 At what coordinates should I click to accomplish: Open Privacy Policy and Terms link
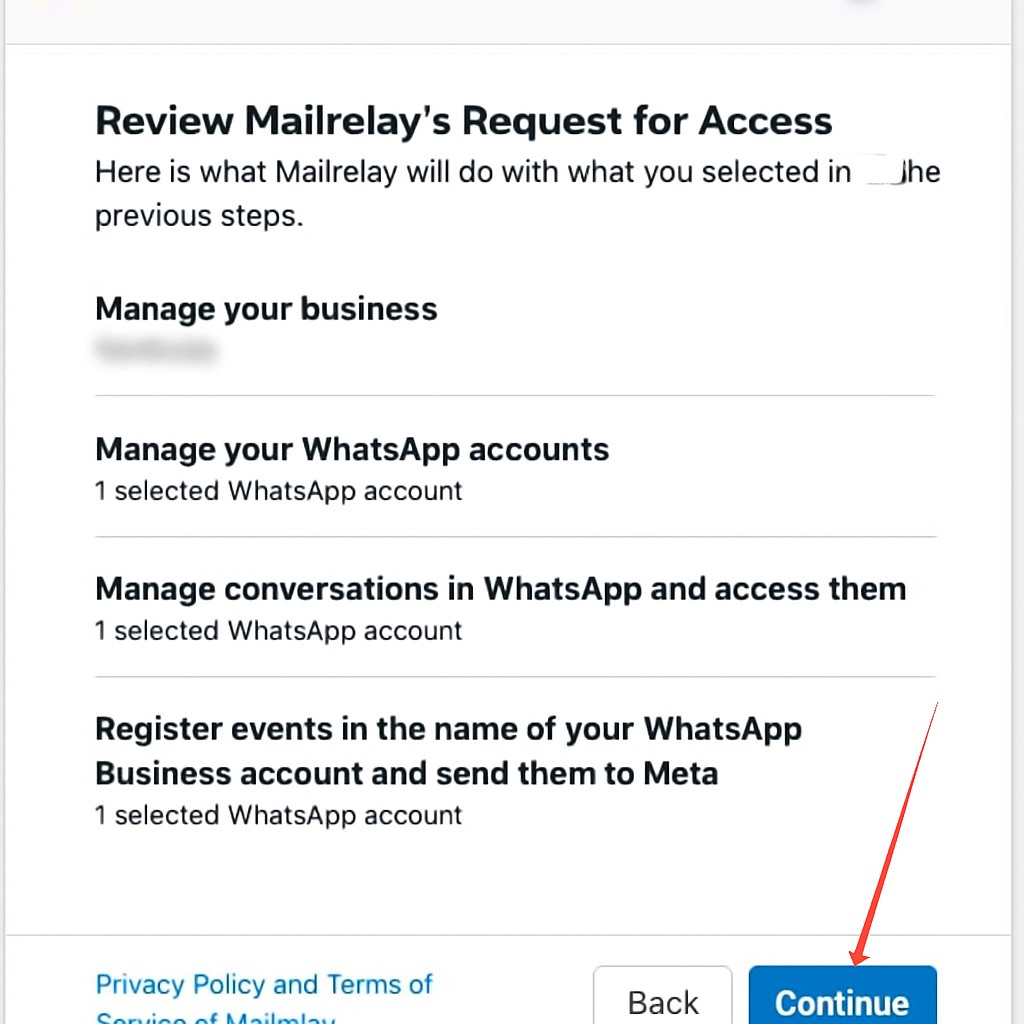tap(264, 984)
